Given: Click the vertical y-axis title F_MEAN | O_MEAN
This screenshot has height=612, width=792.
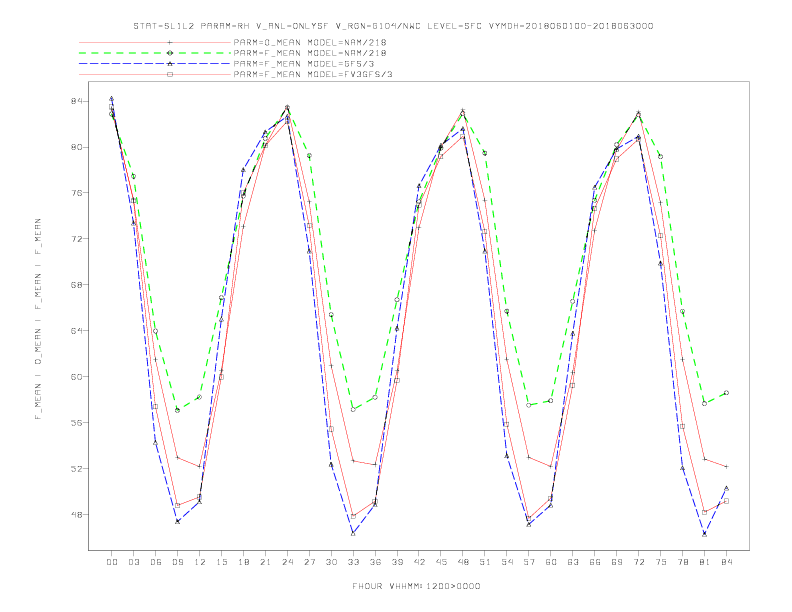Looking at the screenshot, I should [x=38, y=319].
